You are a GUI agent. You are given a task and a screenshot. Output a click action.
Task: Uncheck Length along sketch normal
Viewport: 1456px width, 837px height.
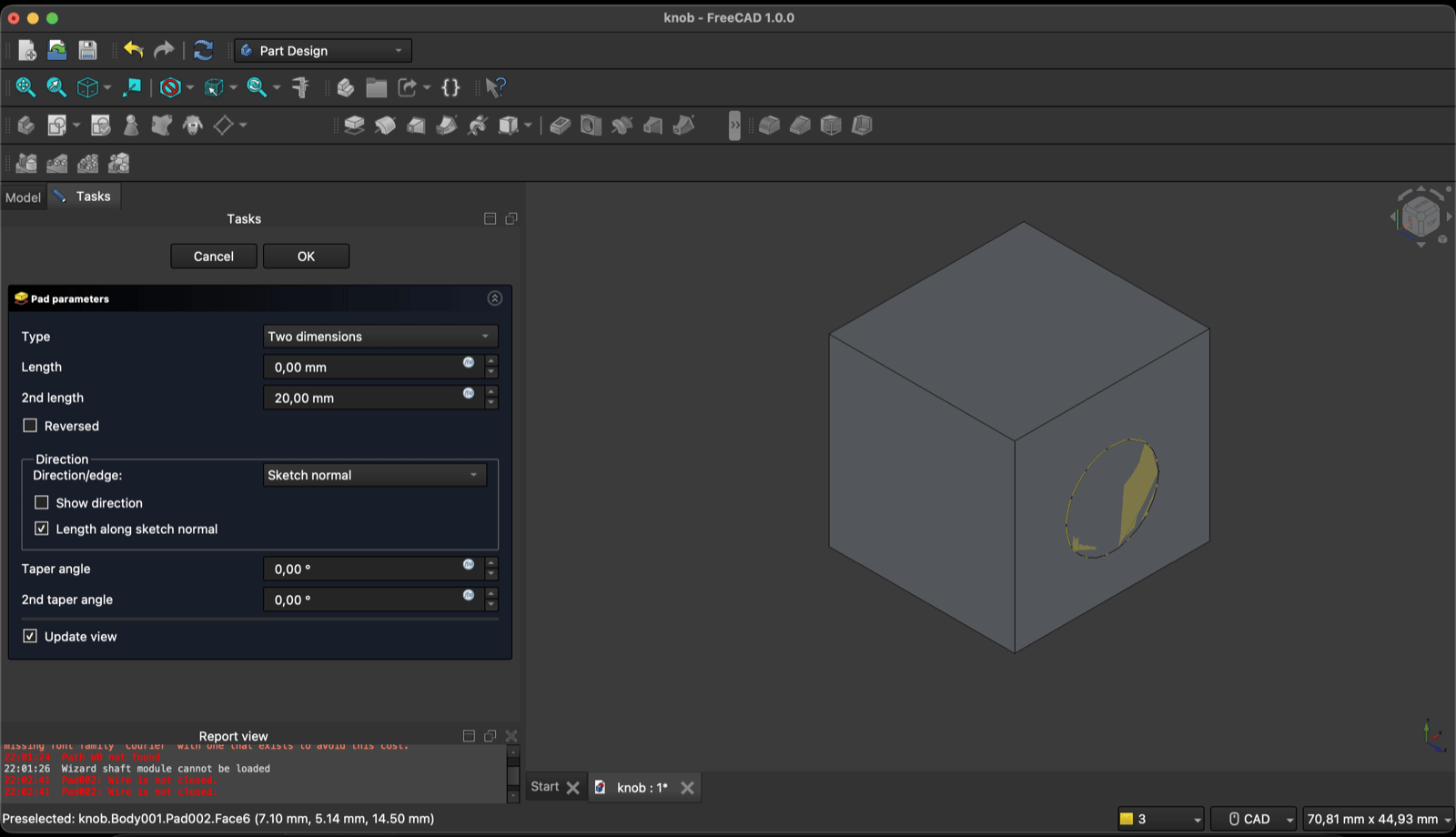click(x=42, y=529)
